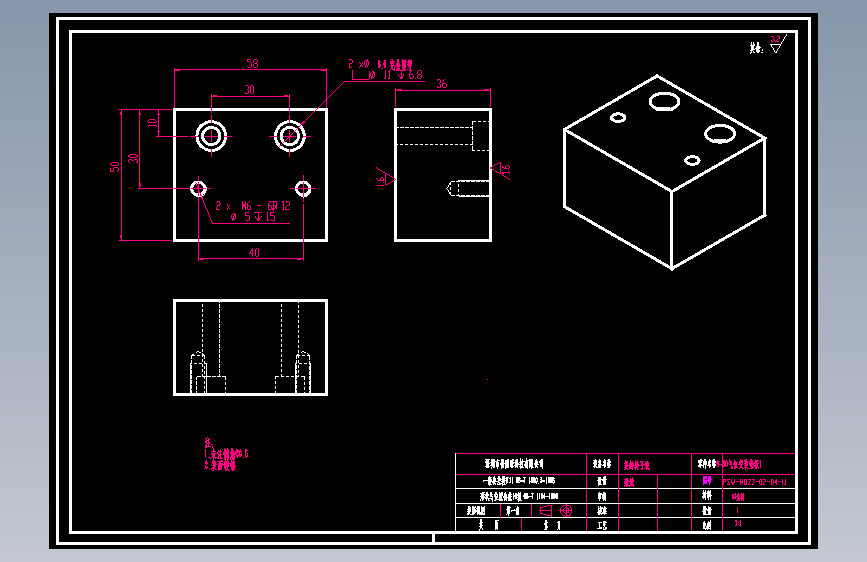Select the left counterbored hole in the front view
Viewport: 867px width, 562px height.
211,136
